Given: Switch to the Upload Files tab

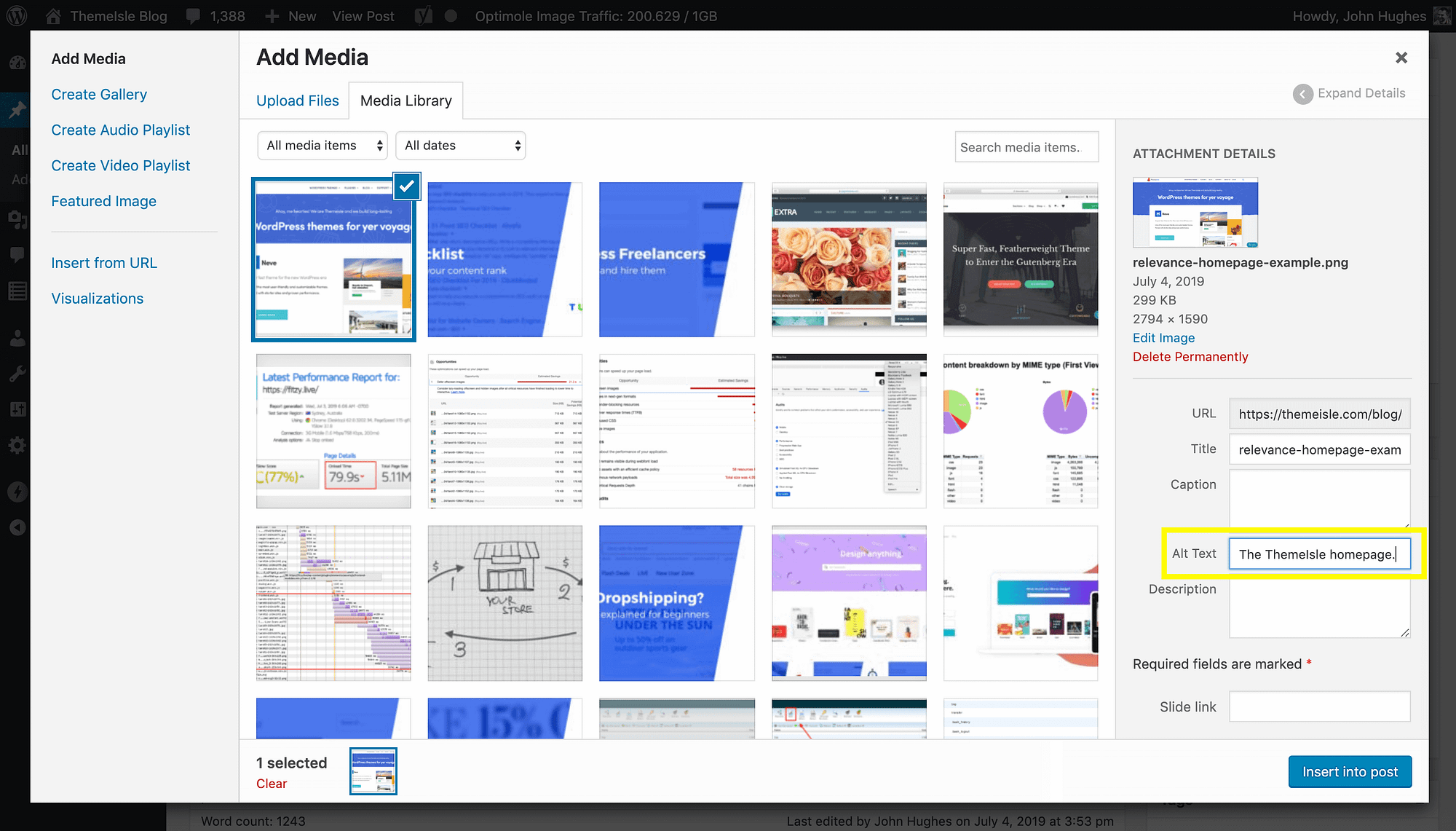Looking at the screenshot, I should [x=297, y=101].
